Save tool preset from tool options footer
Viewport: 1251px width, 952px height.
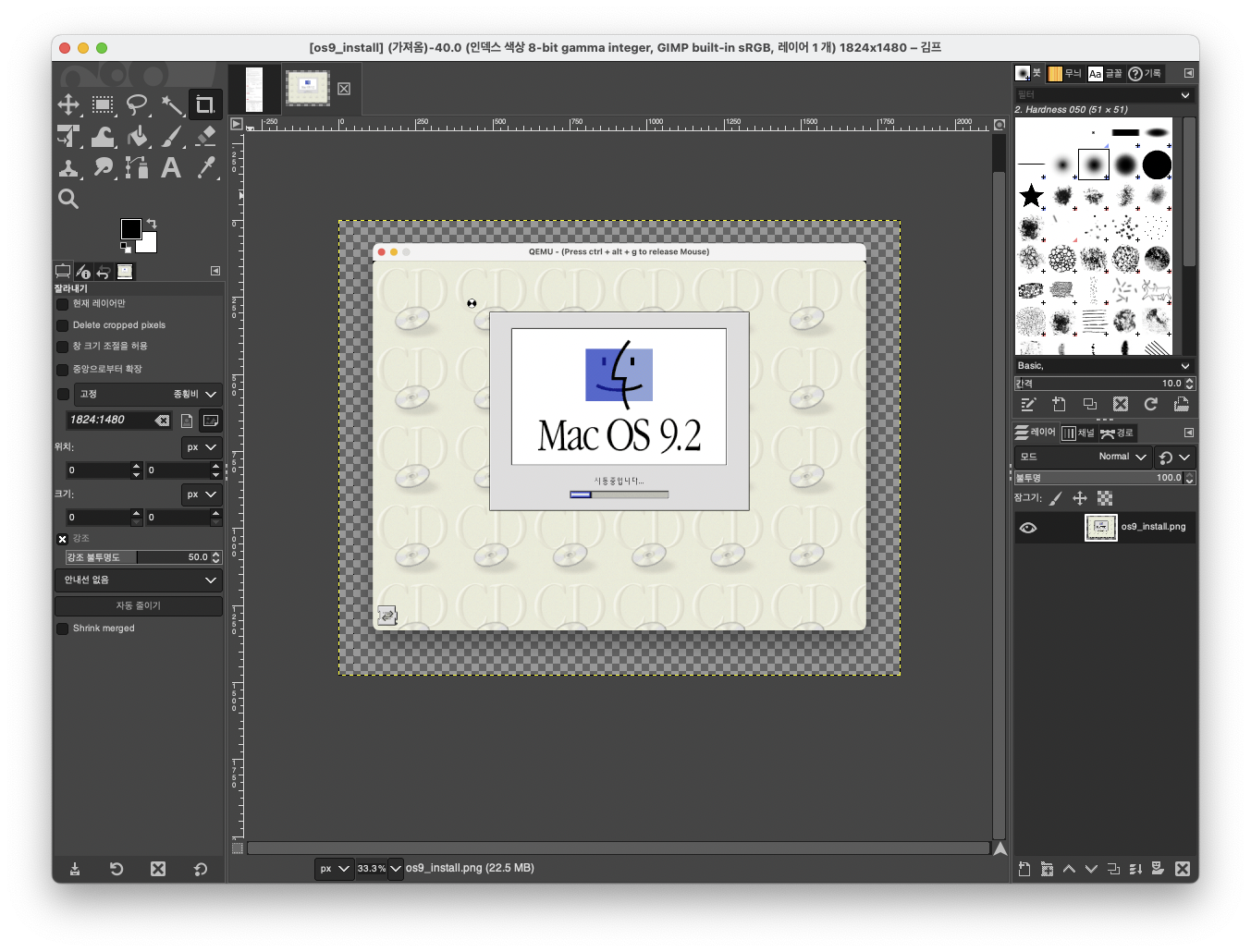click(x=75, y=869)
